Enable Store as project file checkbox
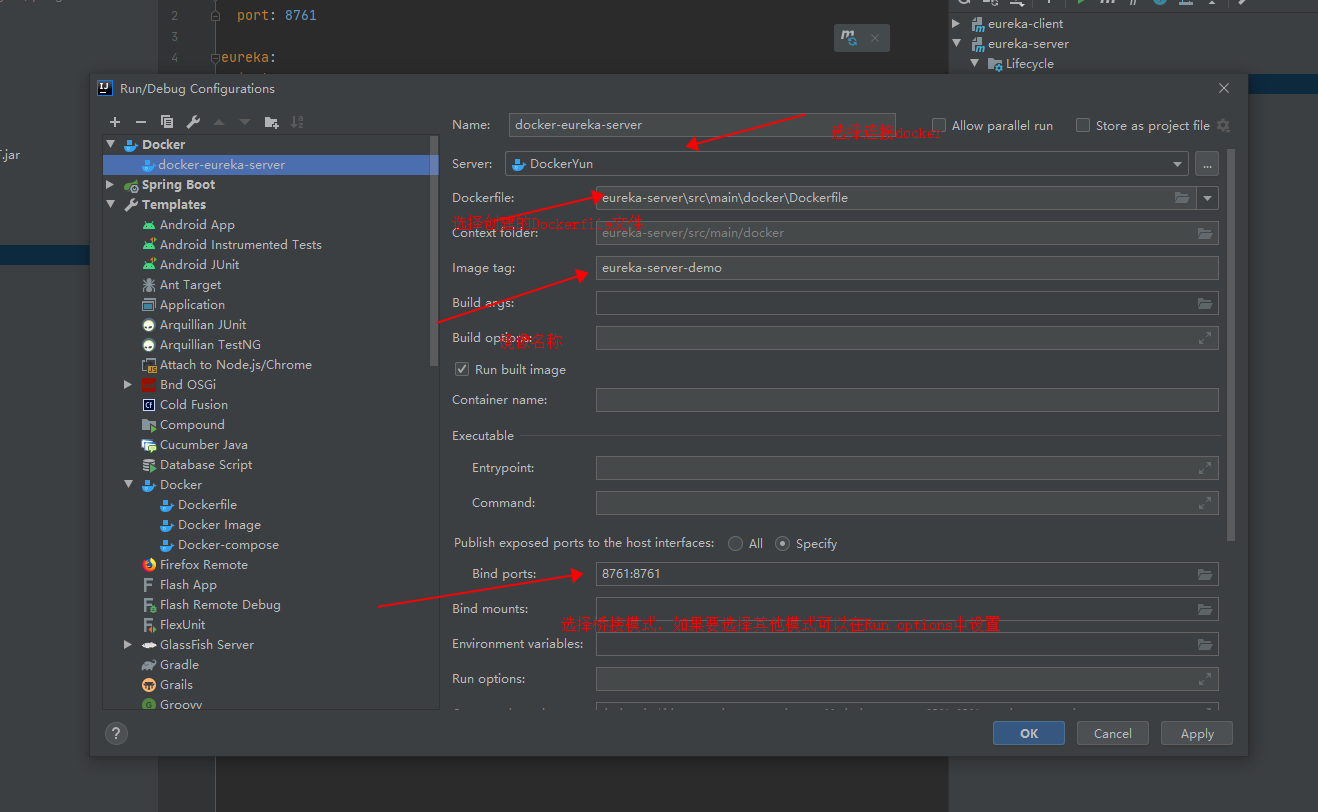The height and width of the screenshot is (812, 1318). pos(1083,126)
